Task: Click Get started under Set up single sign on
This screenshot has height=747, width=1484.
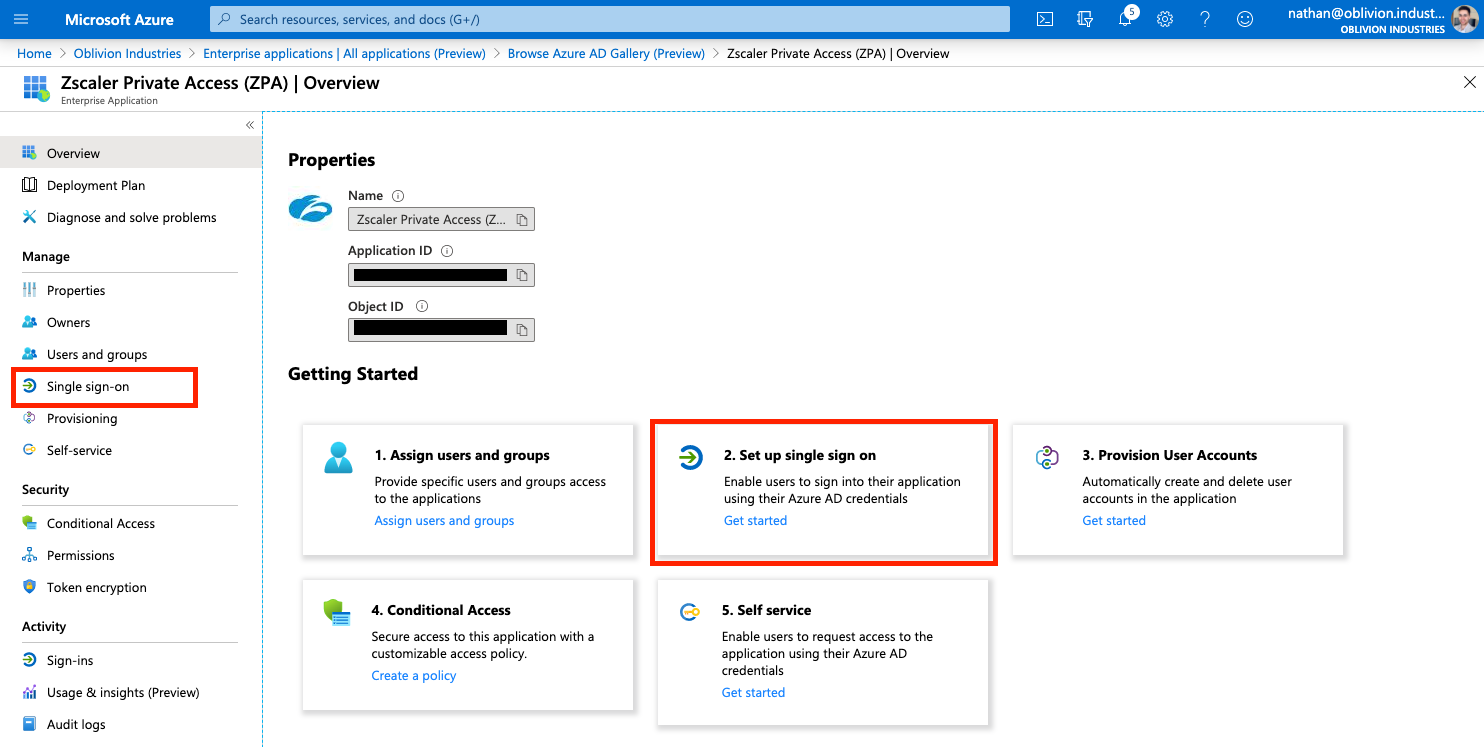Action: pyautogui.click(x=755, y=521)
